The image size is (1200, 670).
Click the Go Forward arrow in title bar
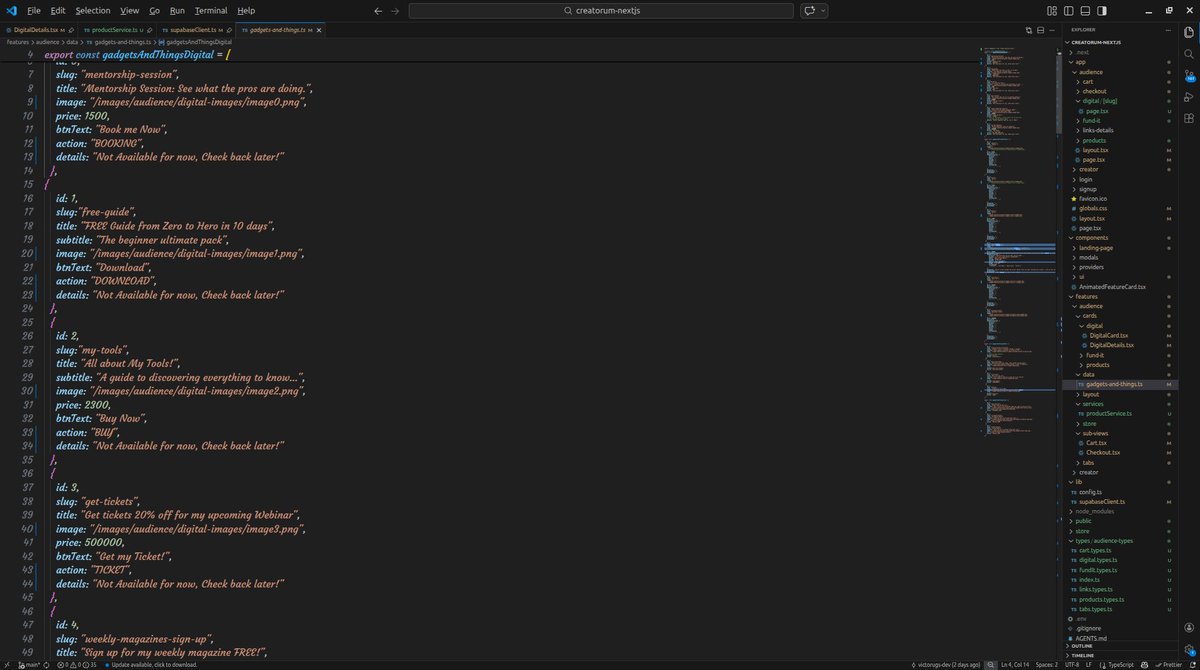pos(395,10)
